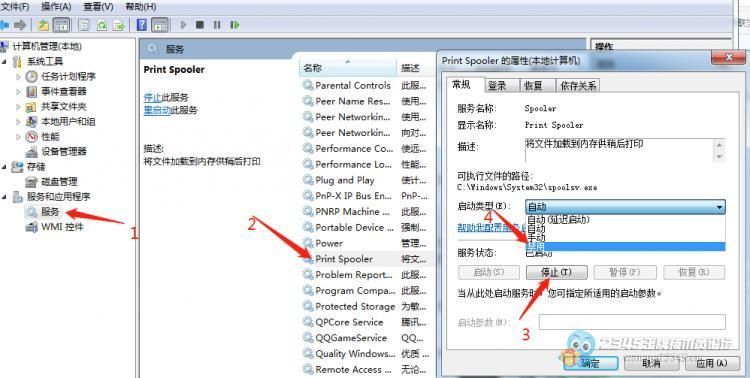The image size is (750, 378).
Task: Open the 帮助(H) menu
Action: click(141, 7)
